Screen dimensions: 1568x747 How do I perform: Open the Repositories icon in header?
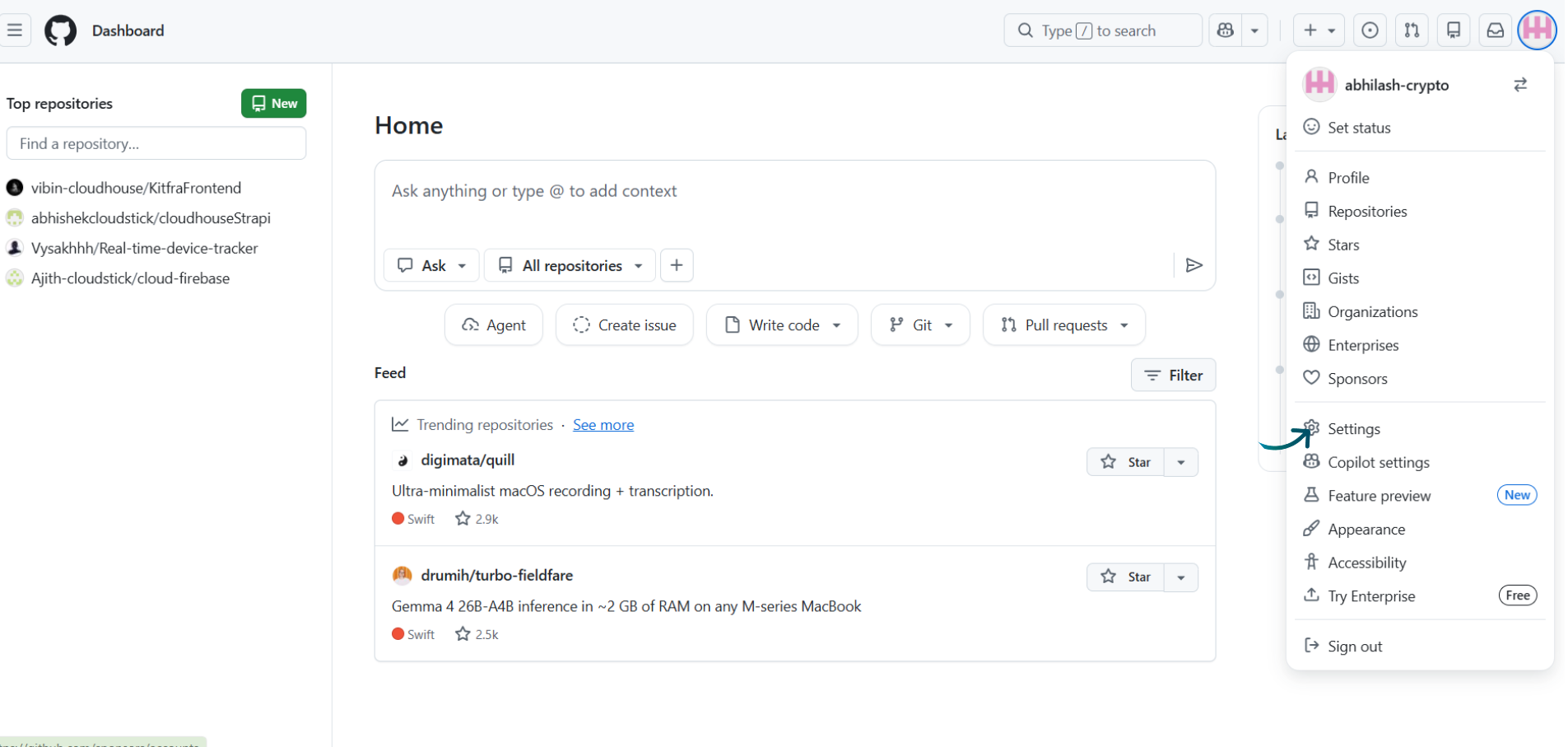click(x=1454, y=30)
